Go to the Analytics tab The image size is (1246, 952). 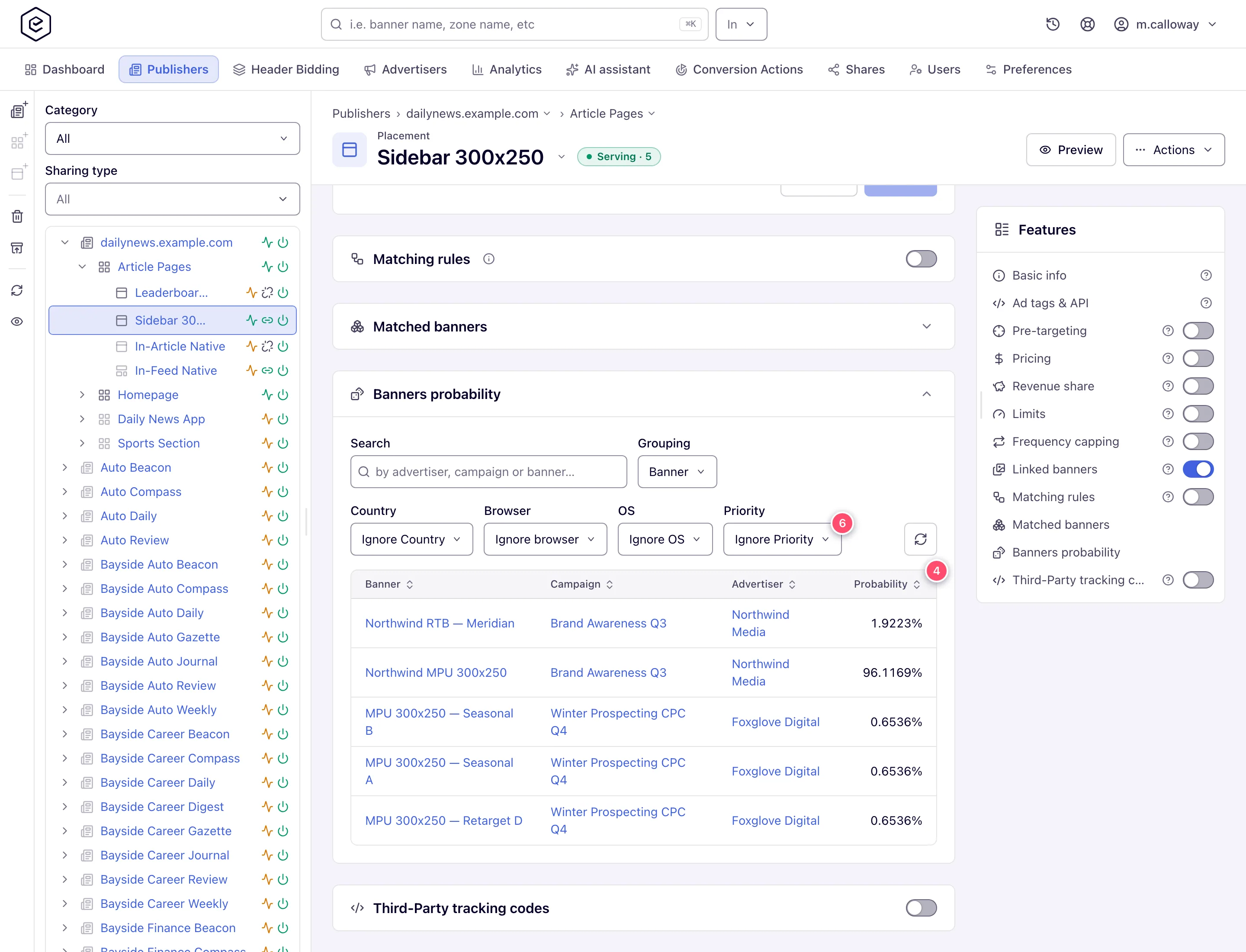point(507,69)
